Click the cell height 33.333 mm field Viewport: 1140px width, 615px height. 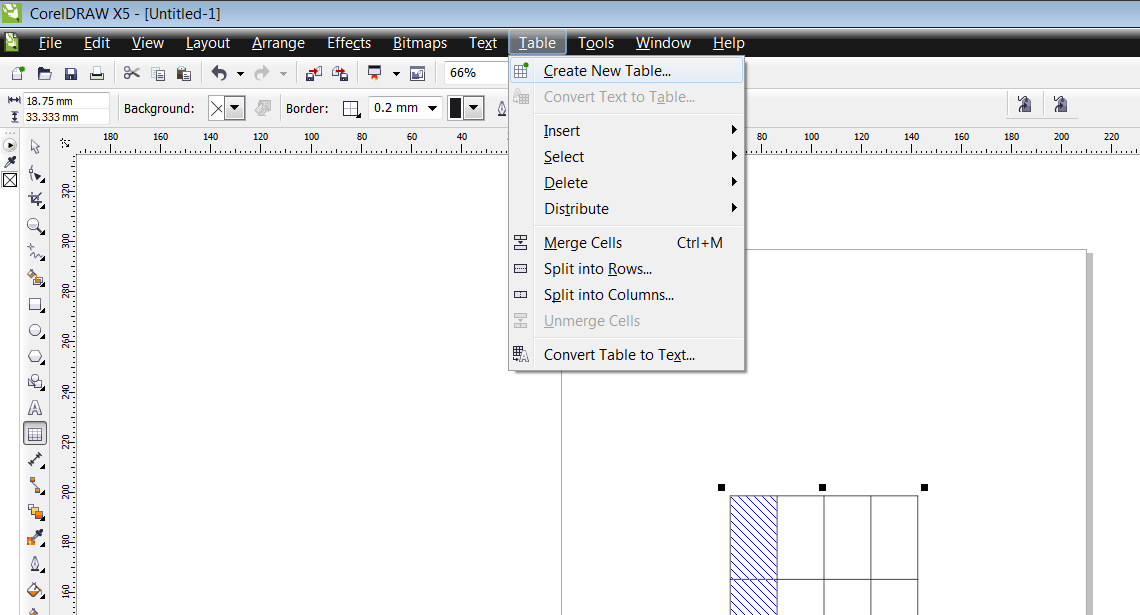66,117
